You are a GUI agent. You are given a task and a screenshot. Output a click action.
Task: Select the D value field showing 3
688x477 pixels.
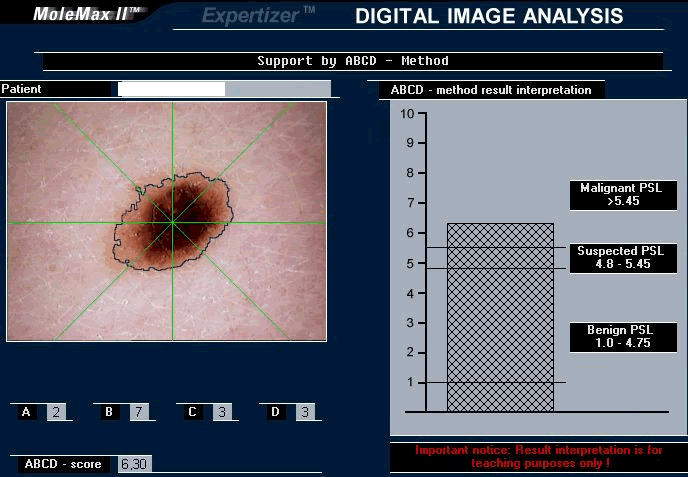point(305,412)
